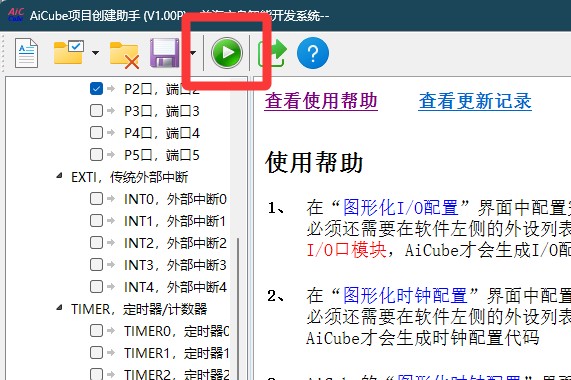
Task: Click the green play generate button
Action: pos(227,53)
